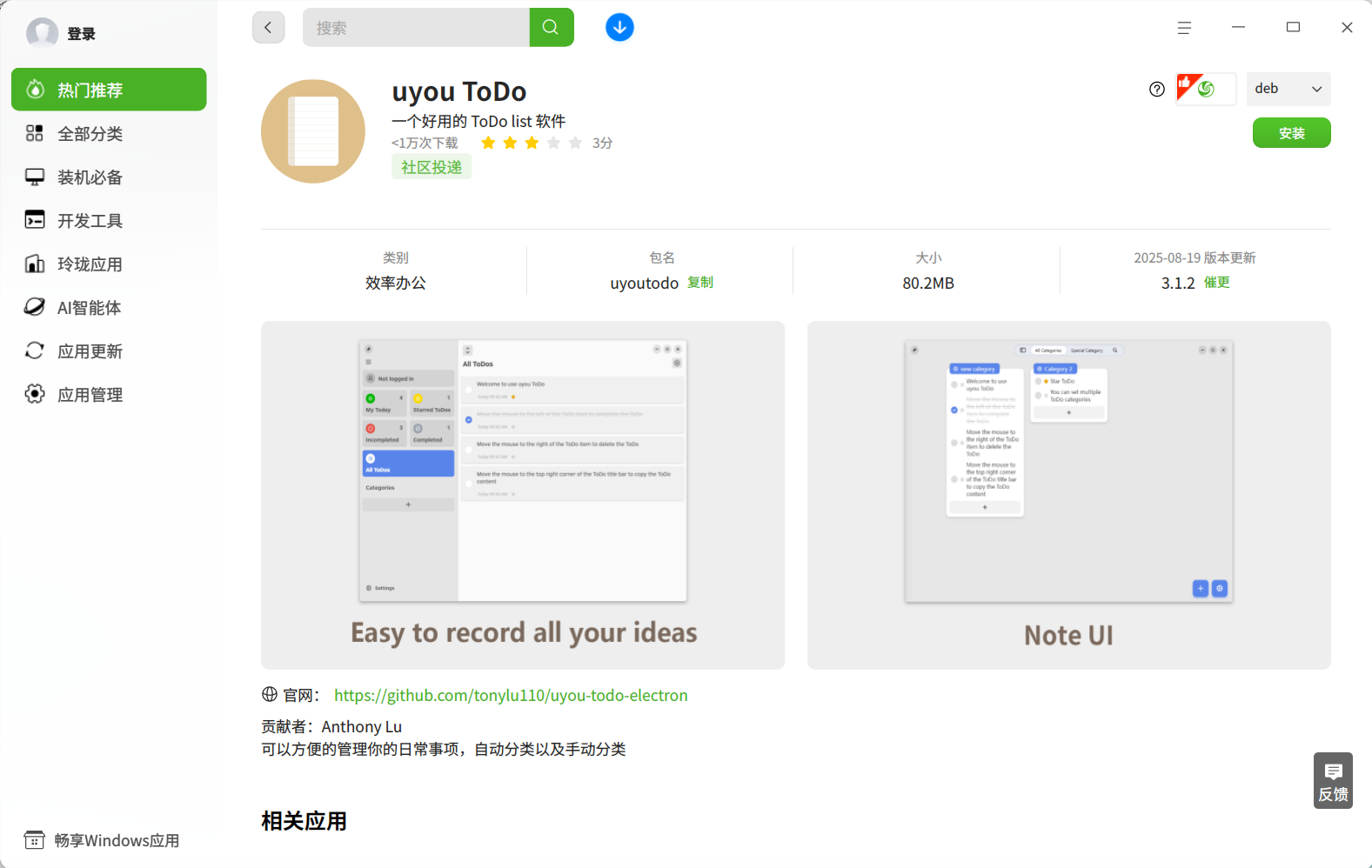The width and height of the screenshot is (1372, 868).
Task: Click the fifth rating star
Action: tap(575, 143)
